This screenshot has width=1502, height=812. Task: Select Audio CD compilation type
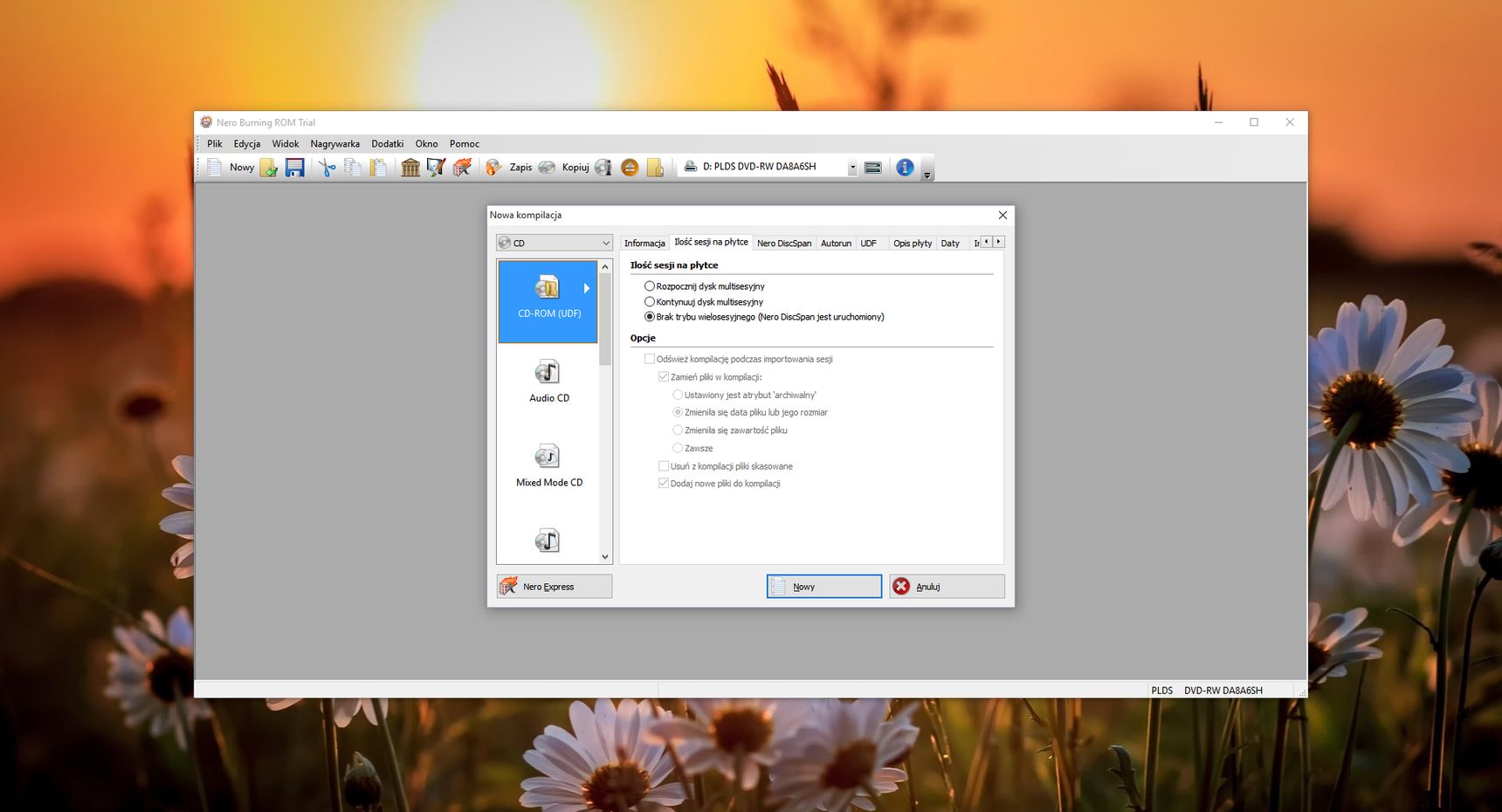(548, 382)
